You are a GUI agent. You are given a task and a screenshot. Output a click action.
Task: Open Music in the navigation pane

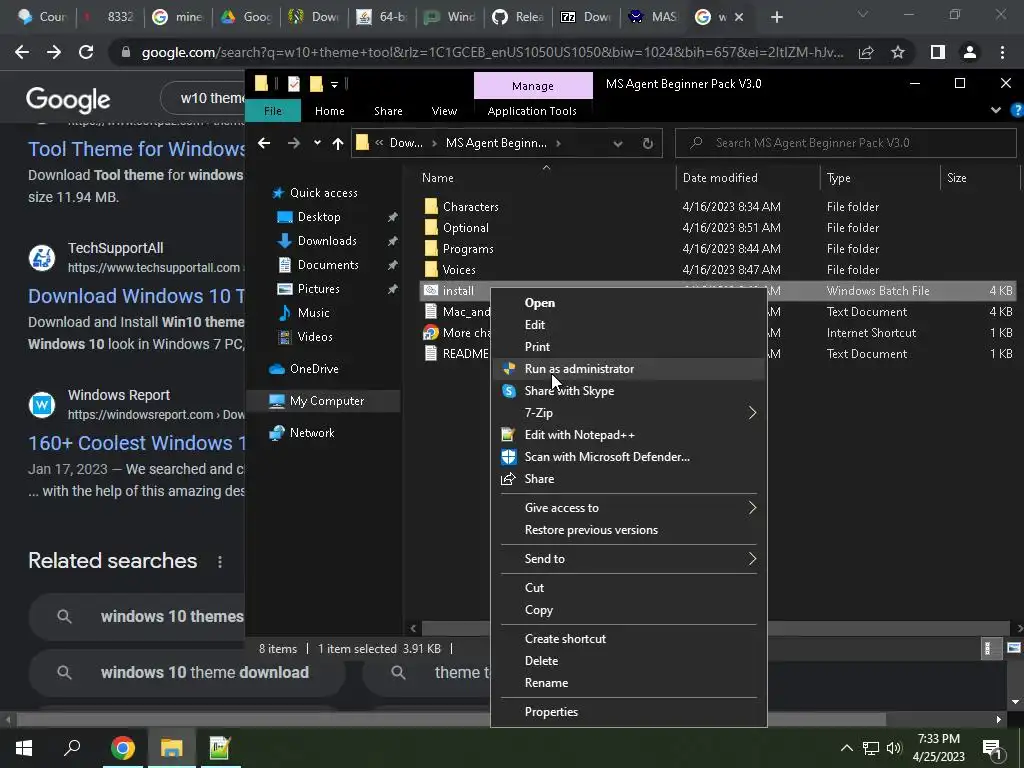pyautogui.click(x=313, y=313)
